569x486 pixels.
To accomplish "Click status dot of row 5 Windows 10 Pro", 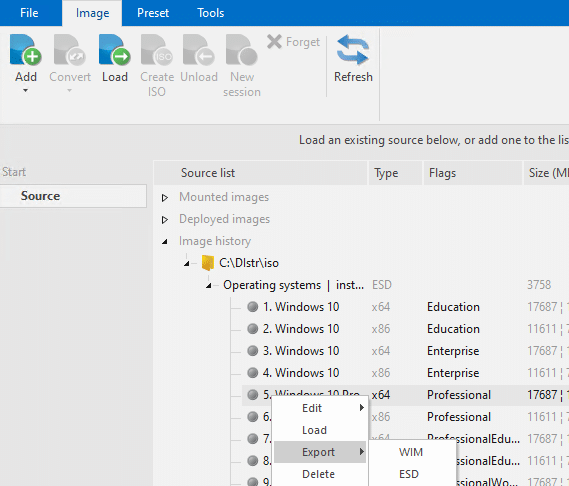I will coord(253,395).
